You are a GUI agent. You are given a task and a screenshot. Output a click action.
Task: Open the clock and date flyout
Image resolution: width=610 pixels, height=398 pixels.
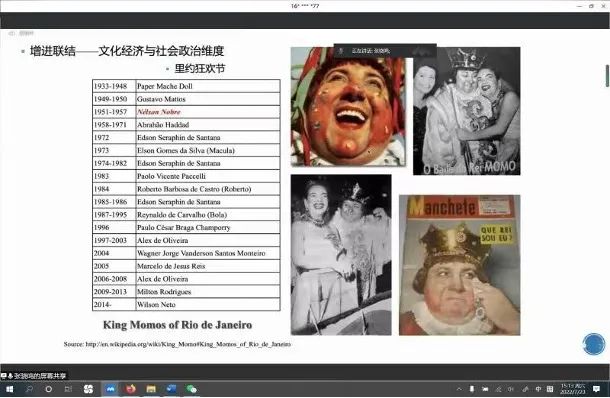[573, 389]
